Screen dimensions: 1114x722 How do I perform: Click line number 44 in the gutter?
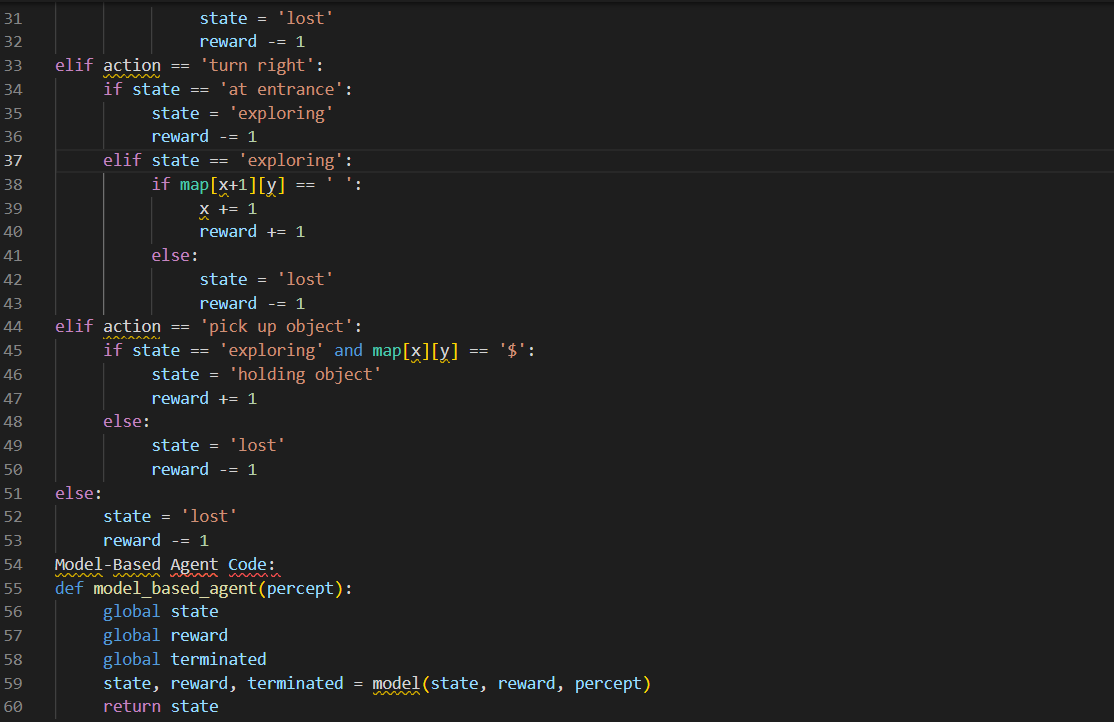(13, 326)
